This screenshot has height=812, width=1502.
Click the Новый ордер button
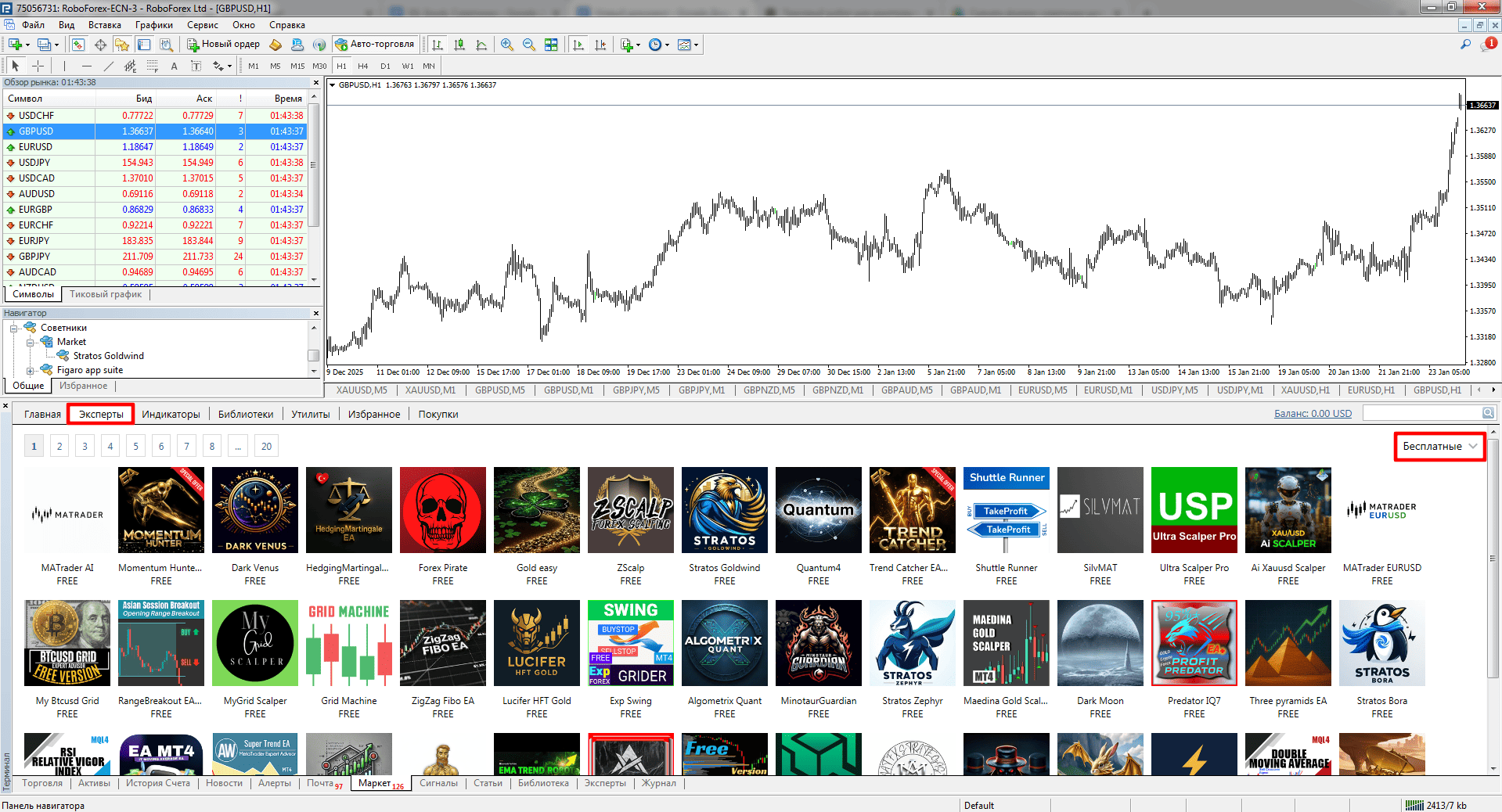click(x=223, y=45)
